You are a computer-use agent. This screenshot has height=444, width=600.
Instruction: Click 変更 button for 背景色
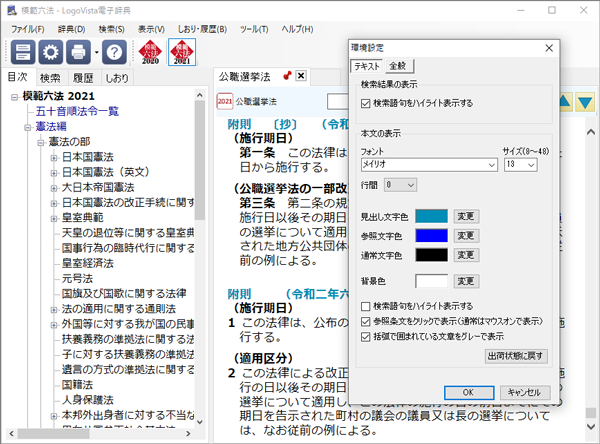coord(466,281)
